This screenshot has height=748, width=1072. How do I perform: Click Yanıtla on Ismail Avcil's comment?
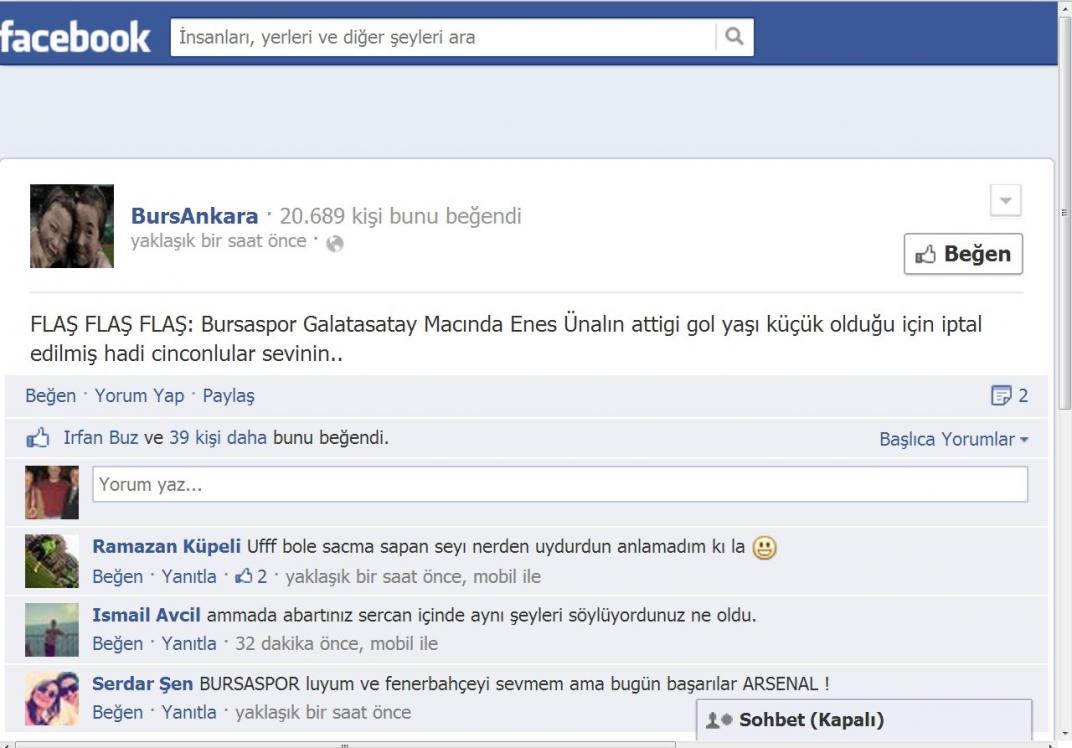coord(189,643)
